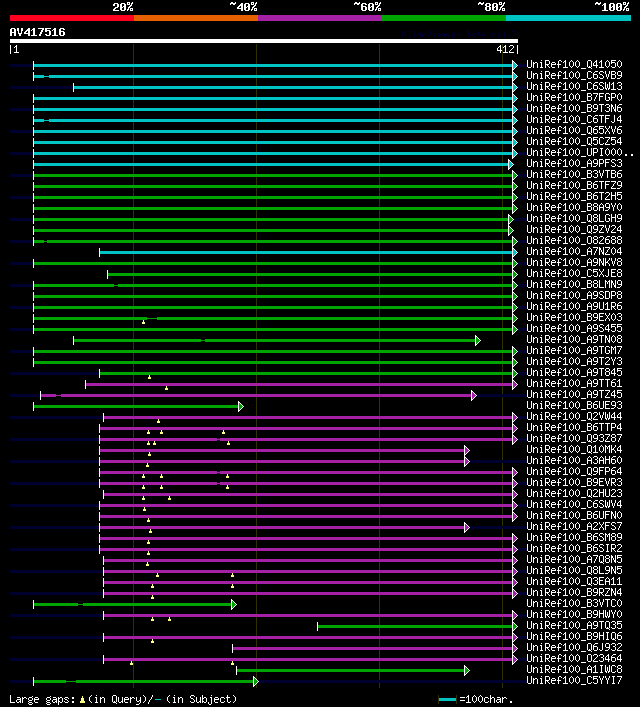Viewport: 640px width, 707px height.
Task: Open hit UniRef100_Q93Z87
Action: click(574, 439)
